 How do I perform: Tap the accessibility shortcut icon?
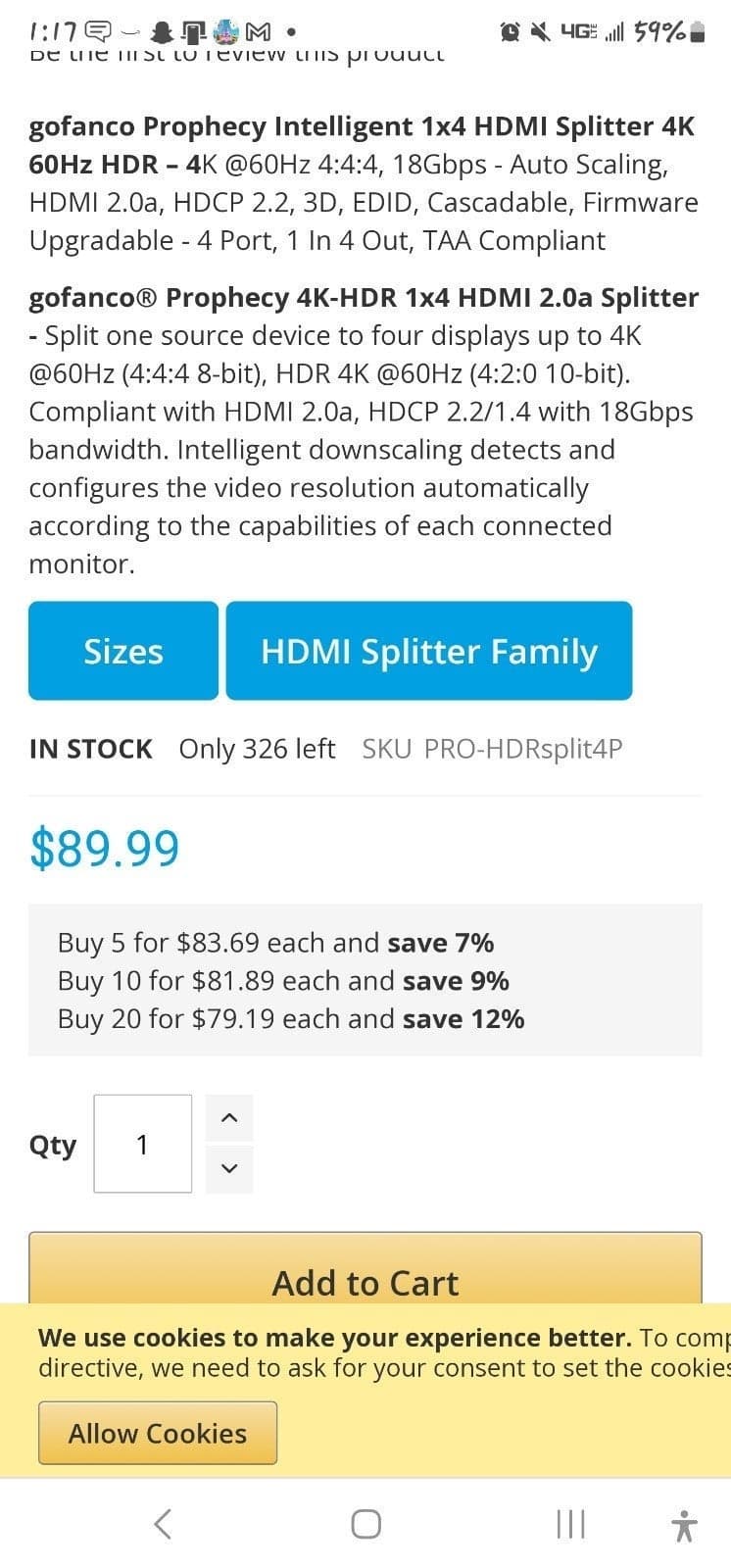[x=685, y=1523]
